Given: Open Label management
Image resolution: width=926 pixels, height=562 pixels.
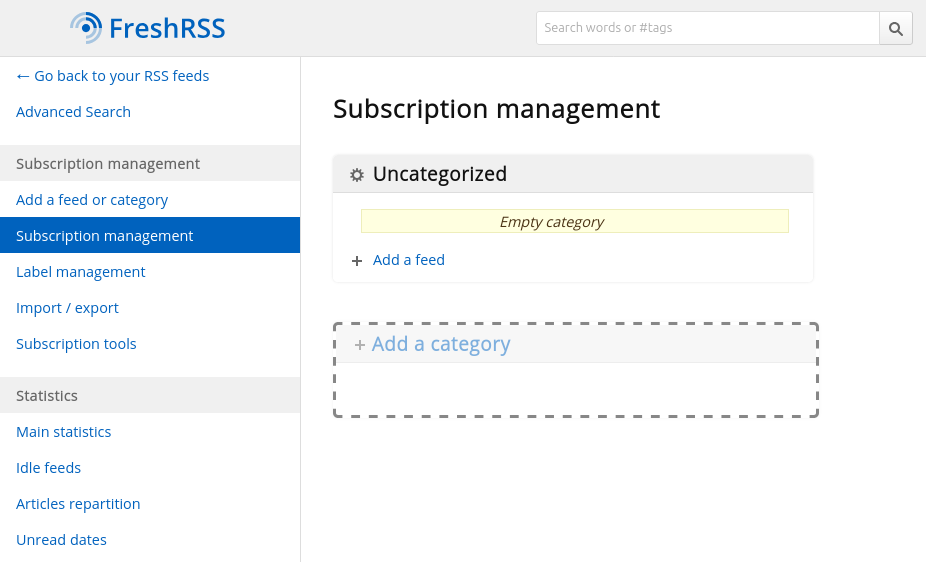Looking at the screenshot, I should coord(81,272).
